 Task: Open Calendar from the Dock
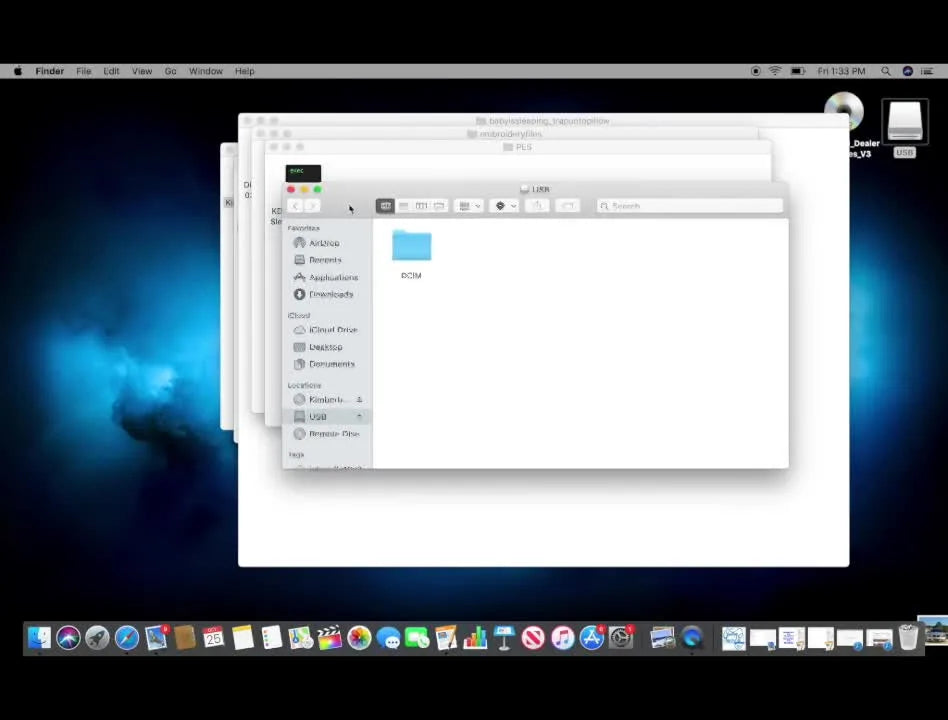[213, 638]
